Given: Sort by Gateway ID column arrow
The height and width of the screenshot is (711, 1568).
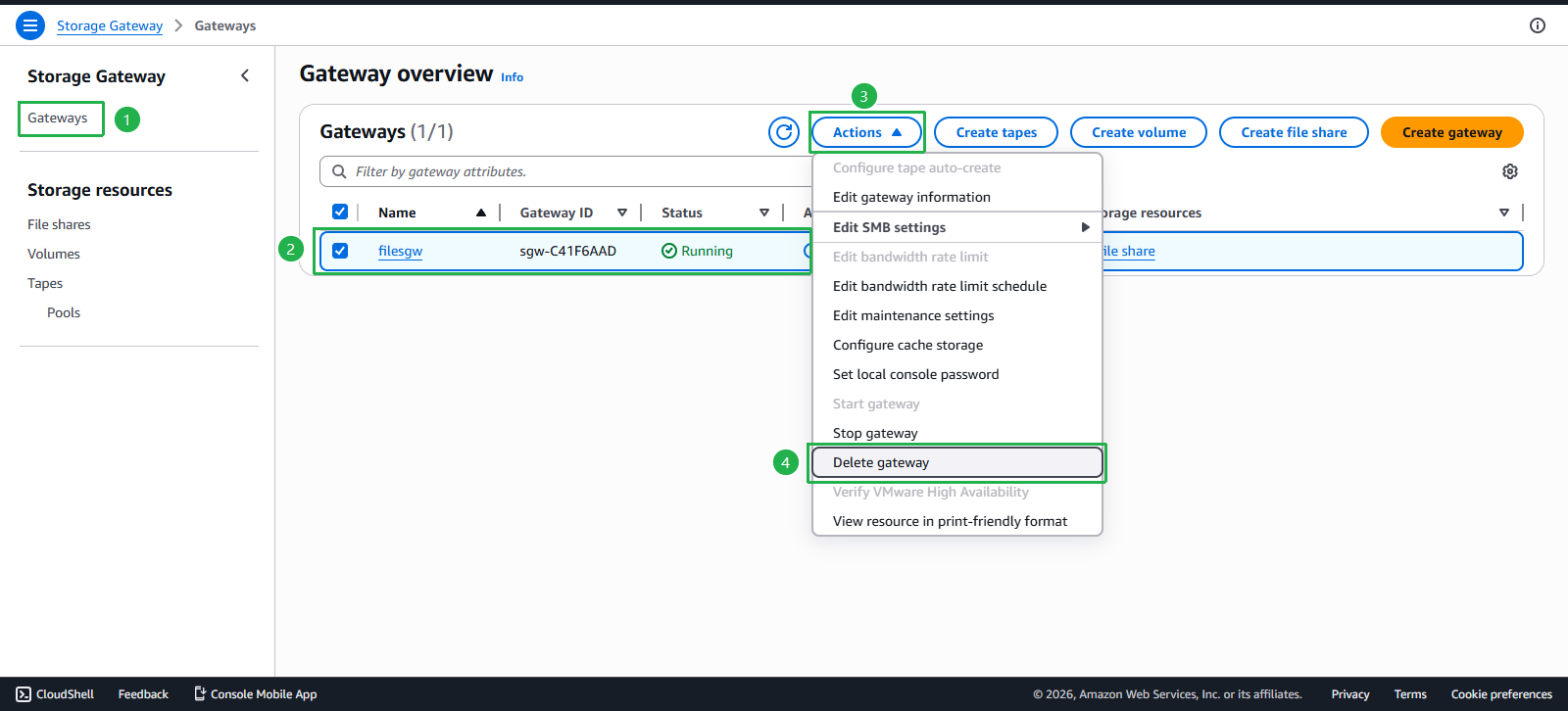Looking at the screenshot, I should coord(622,213).
